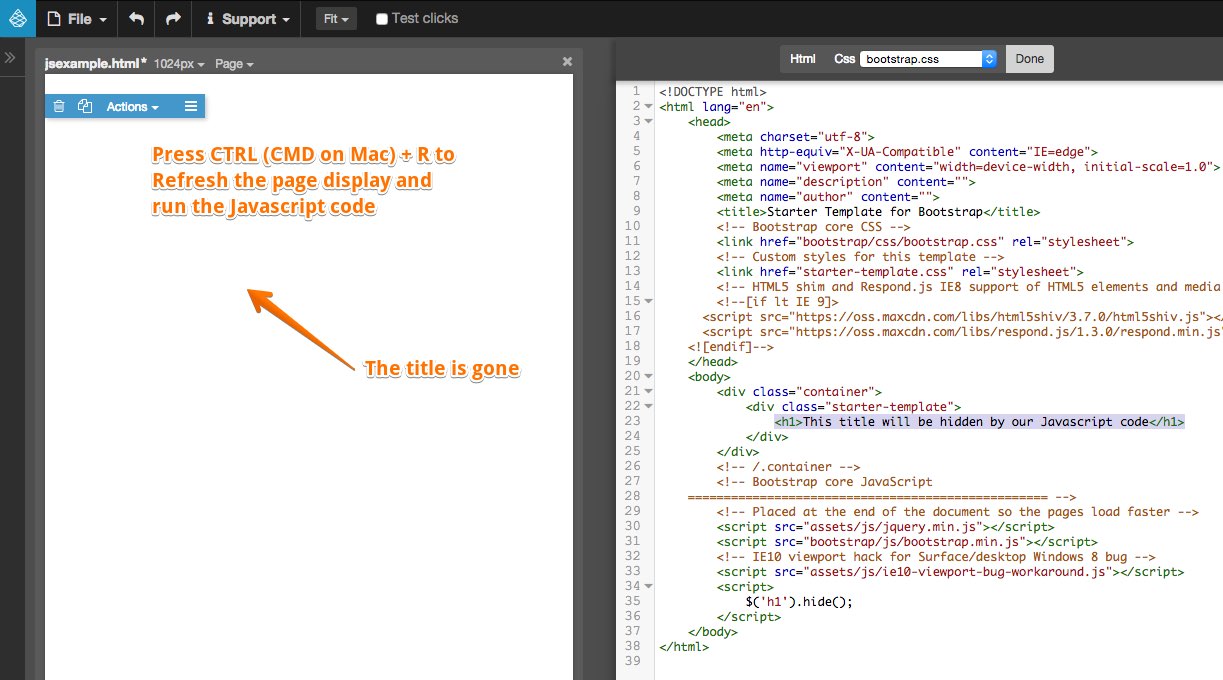Viewport: 1223px width, 680px height.
Task: Click the respond.min.js script line
Action: (962, 332)
